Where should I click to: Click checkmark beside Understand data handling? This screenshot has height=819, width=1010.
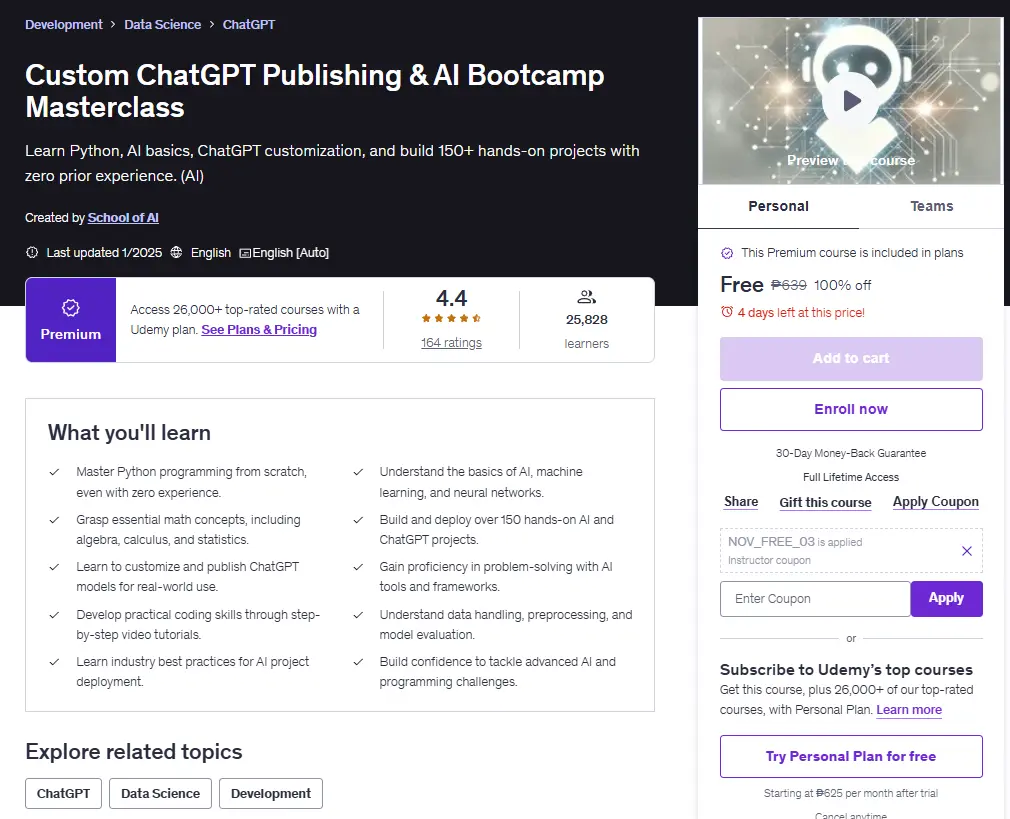[x=358, y=615]
